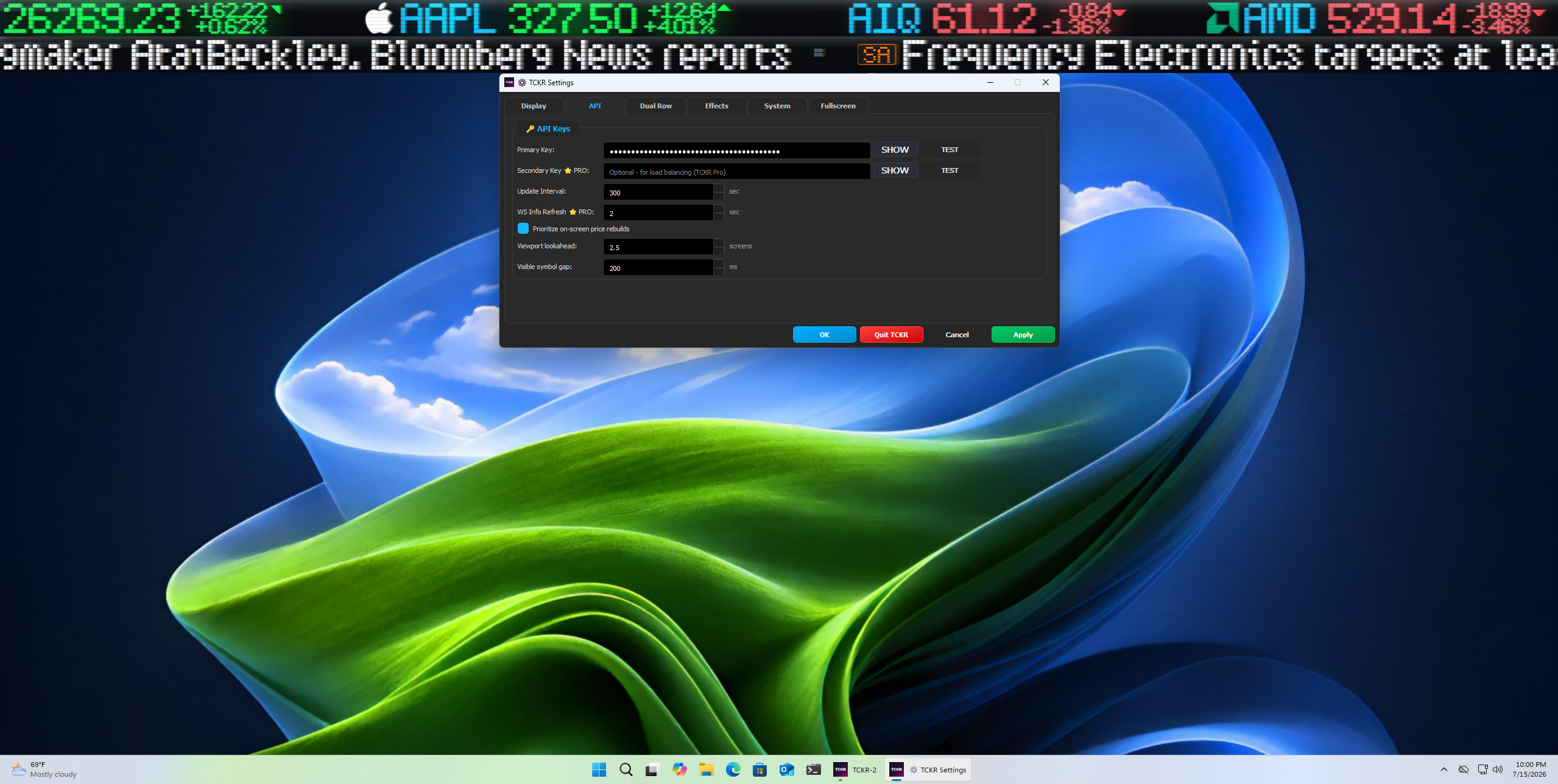1558x784 pixels.
Task: Confirm settings with OK
Action: 824,335
